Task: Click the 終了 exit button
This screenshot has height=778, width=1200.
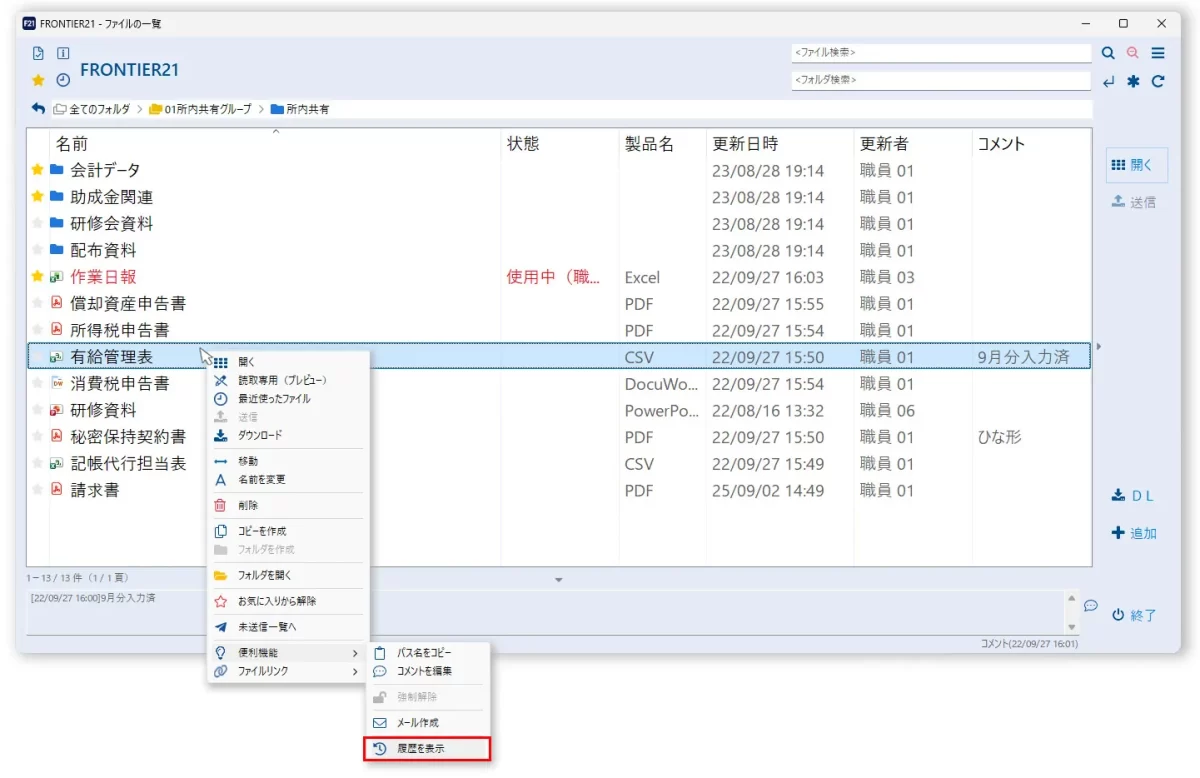Action: point(1134,615)
